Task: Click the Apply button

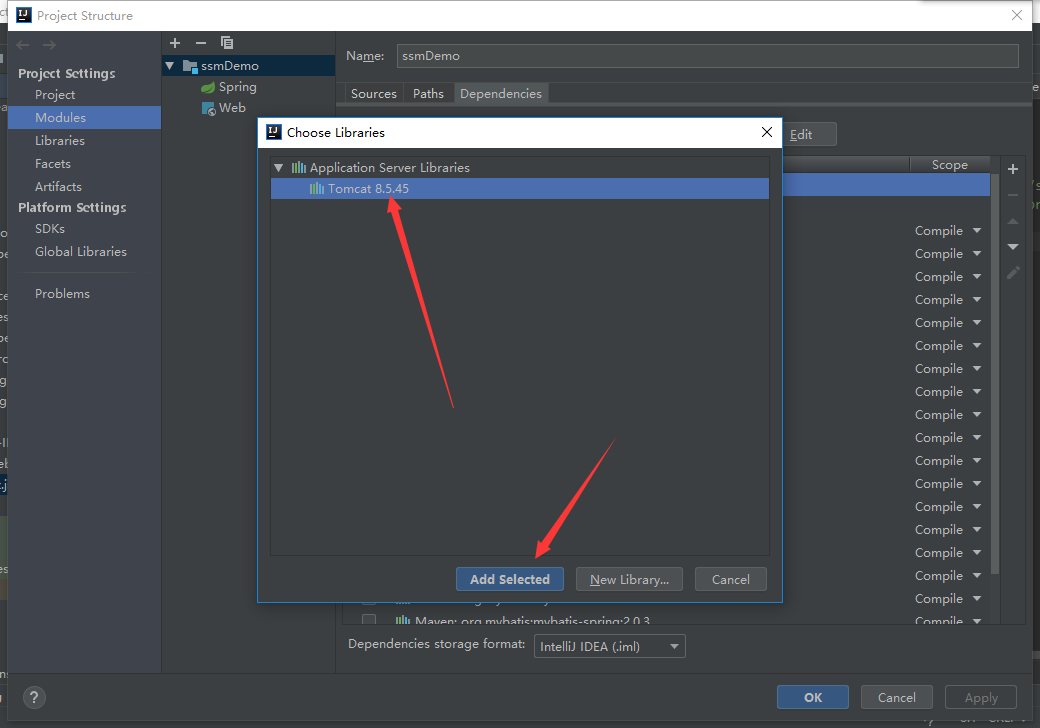Action: pyautogui.click(x=981, y=697)
